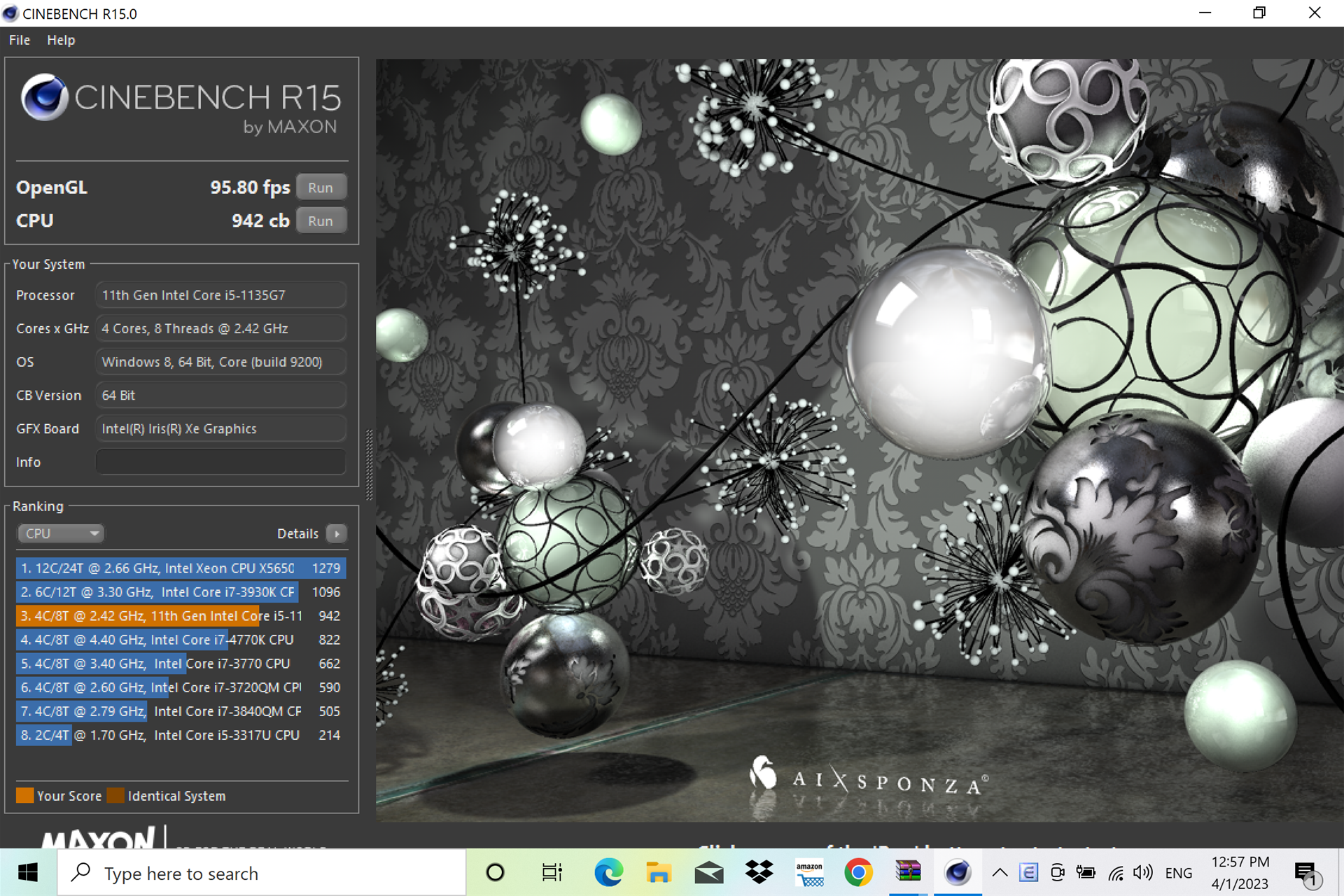Screen dimensions: 1344x896
Task: Show hidden system tray icons
Action: pyautogui.click(x=1000, y=873)
